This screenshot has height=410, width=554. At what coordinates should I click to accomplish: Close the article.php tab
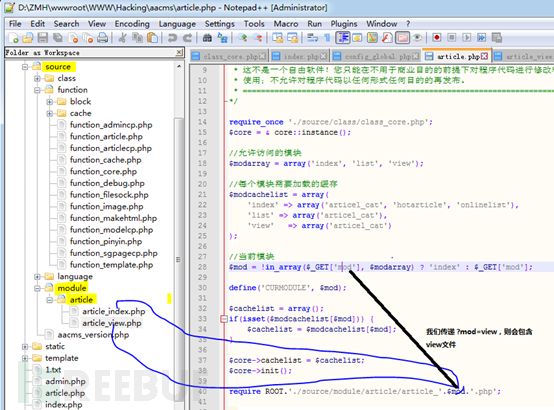tap(484, 56)
